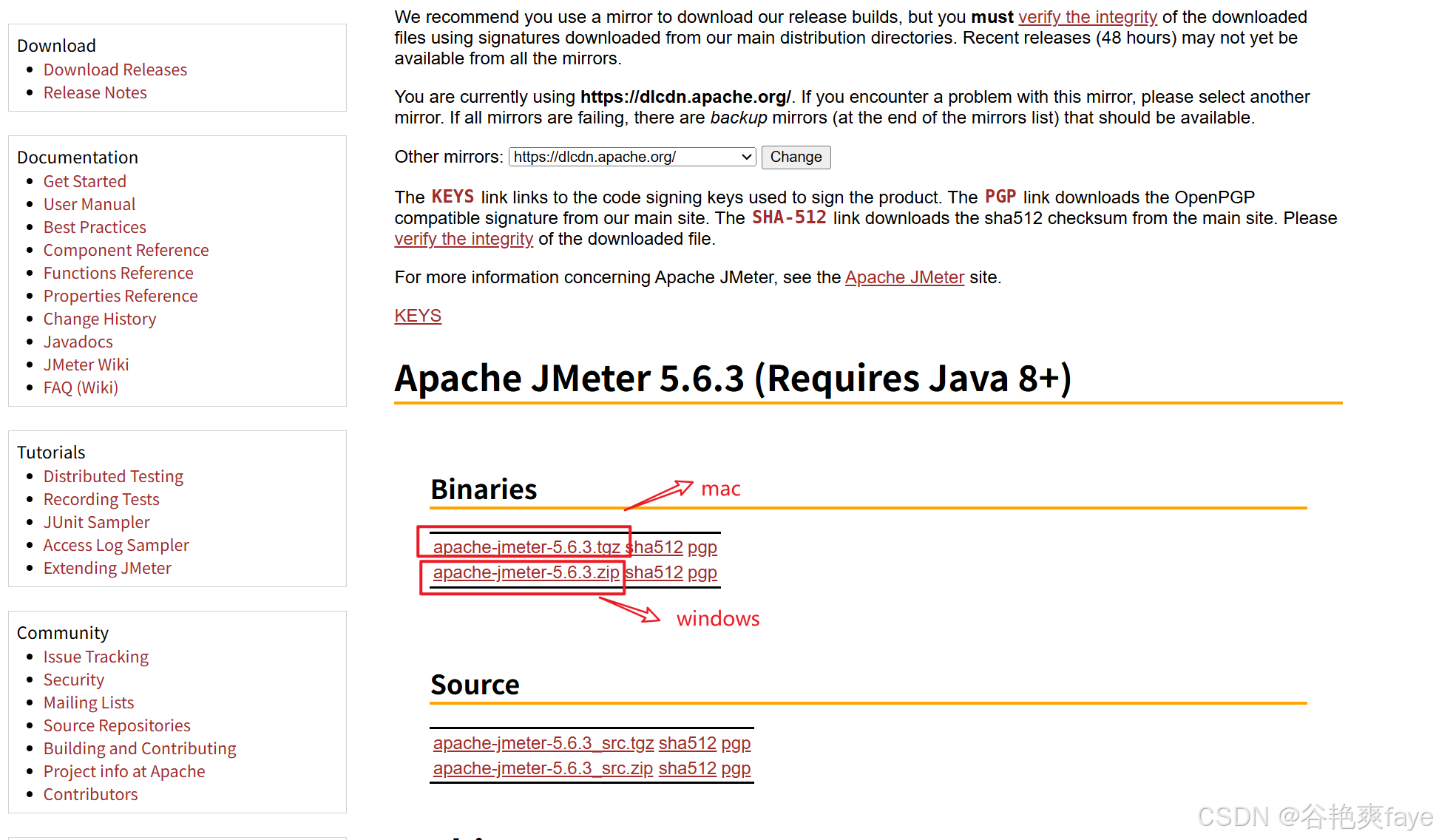This screenshot has height=840, width=1436.
Task: Click the Change mirror button
Action: point(796,157)
